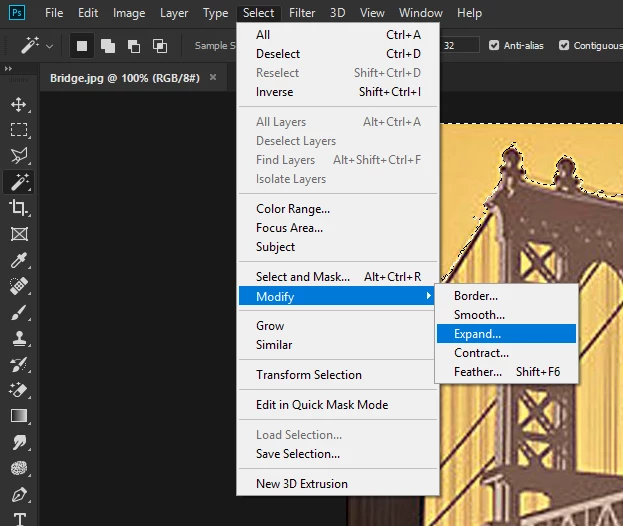Open the 3D menu
Viewport: 623px width, 526px height.
click(x=337, y=13)
